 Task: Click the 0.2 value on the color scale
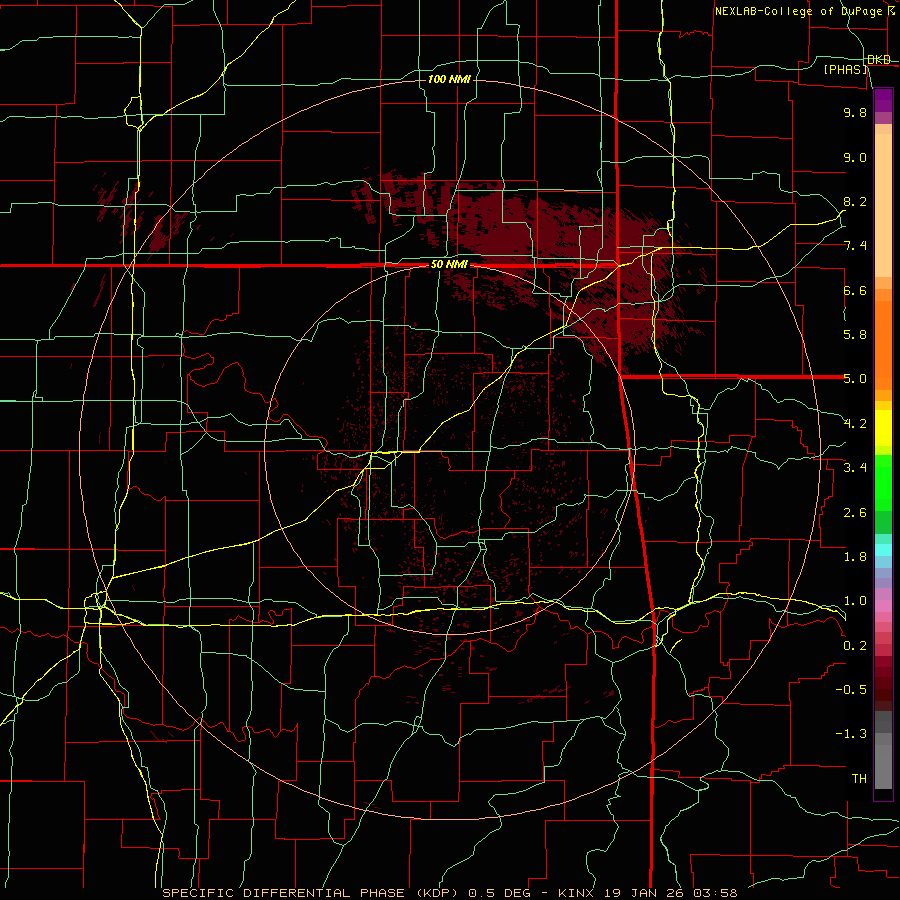(x=855, y=646)
